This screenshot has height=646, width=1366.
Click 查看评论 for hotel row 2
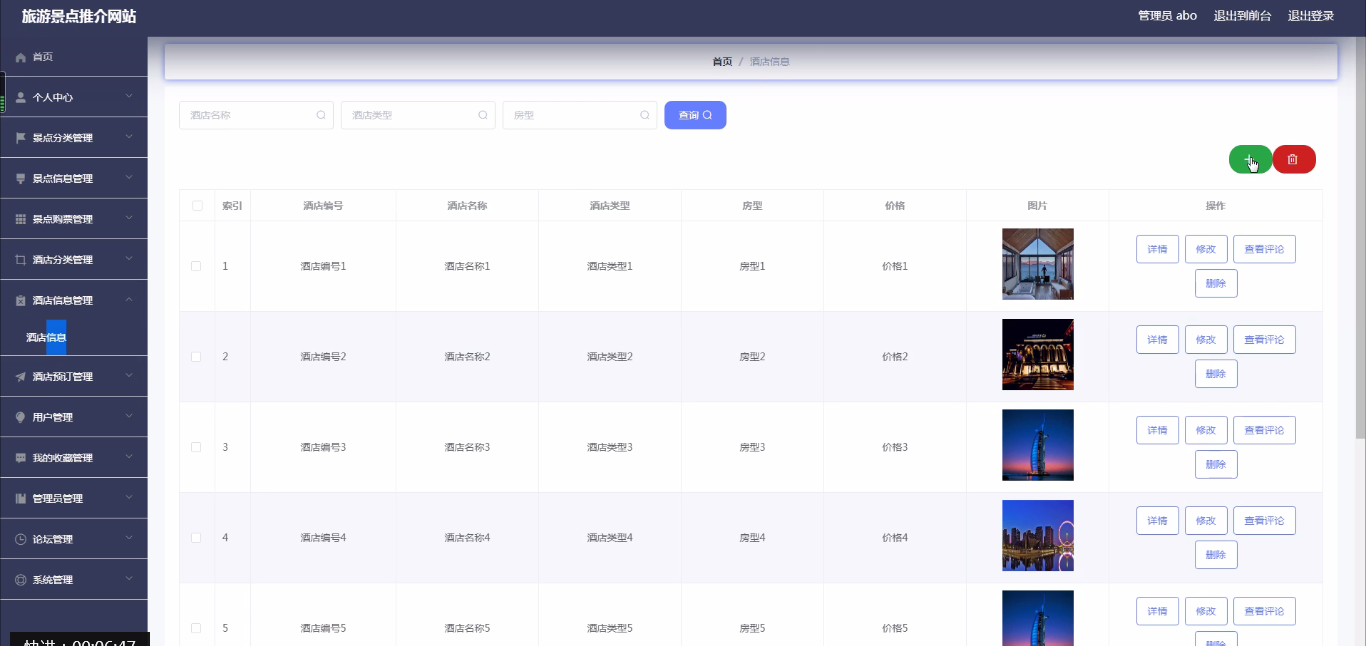pos(1264,339)
